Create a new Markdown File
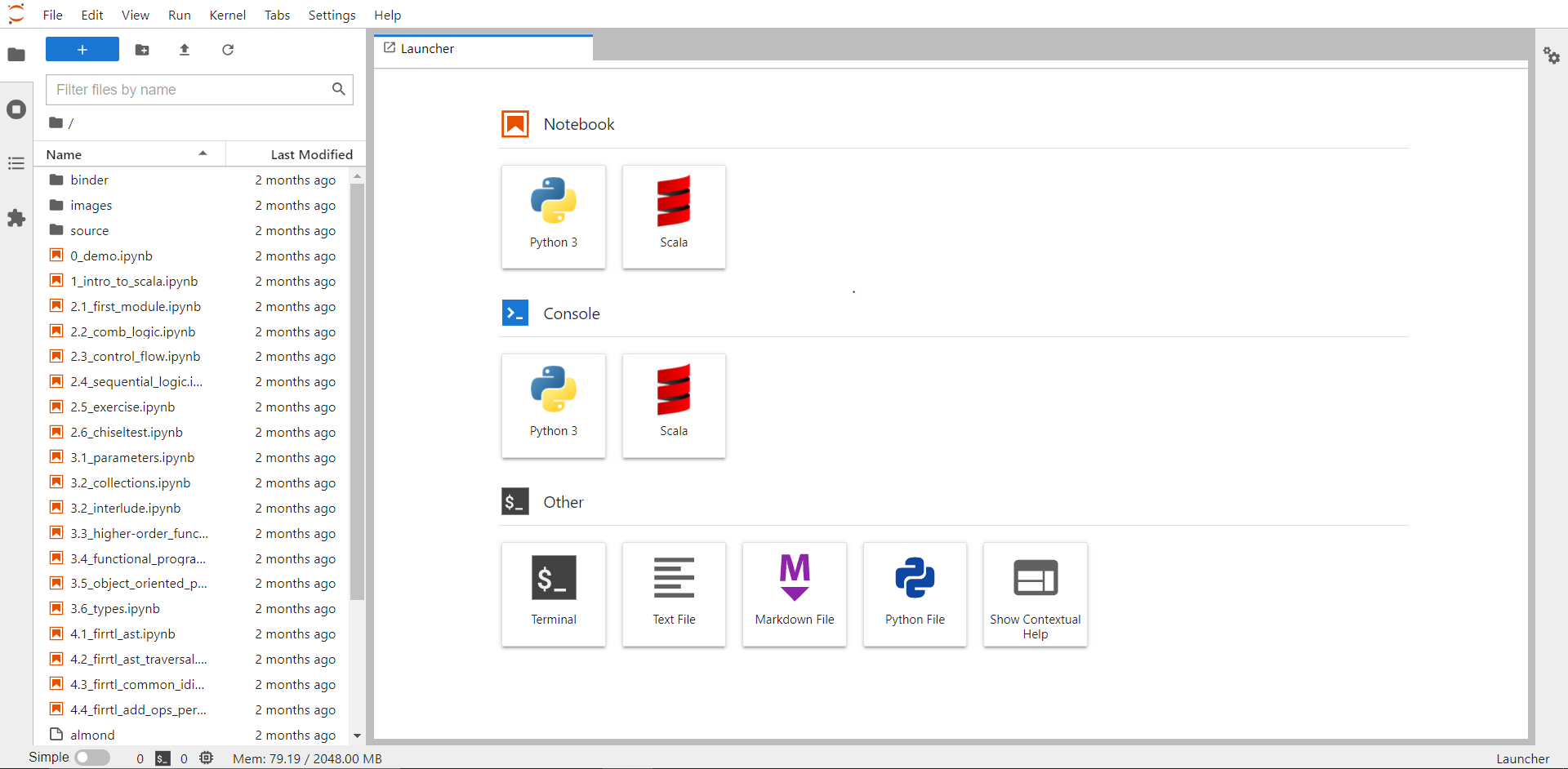Image resolution: width=1568 pixels, height=769 pixels. pyautogui.click(x=795, y=594)
